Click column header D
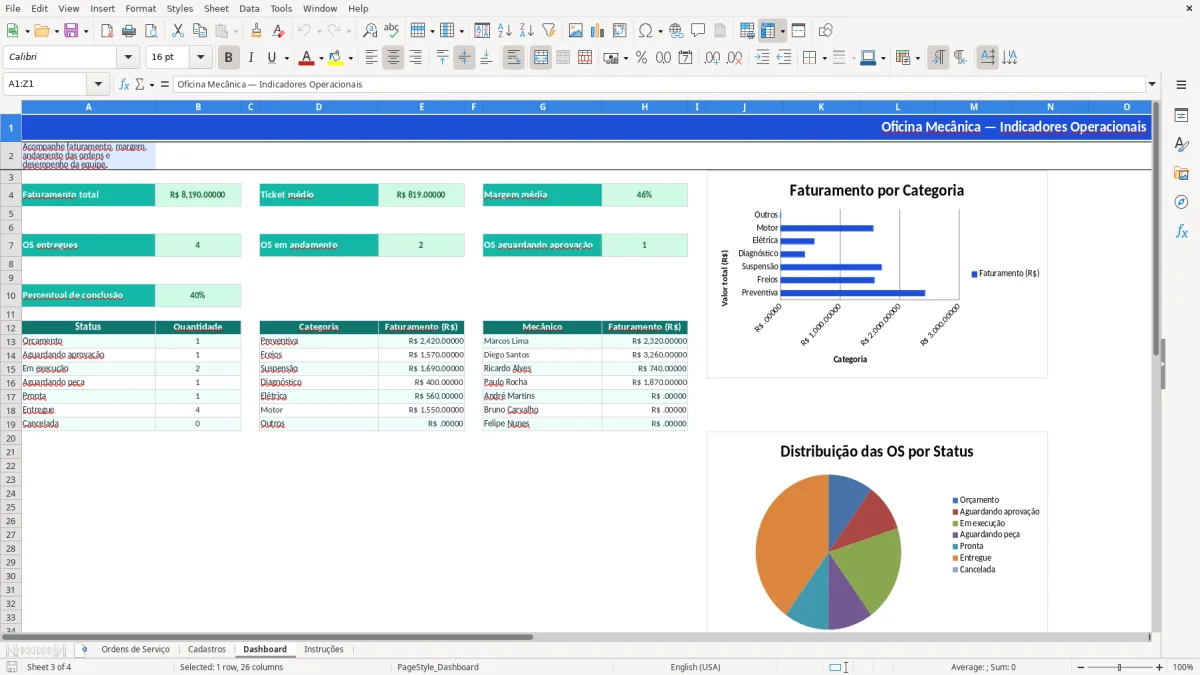This screenshot has height=675, width=1200. click(x=319, y=107)
